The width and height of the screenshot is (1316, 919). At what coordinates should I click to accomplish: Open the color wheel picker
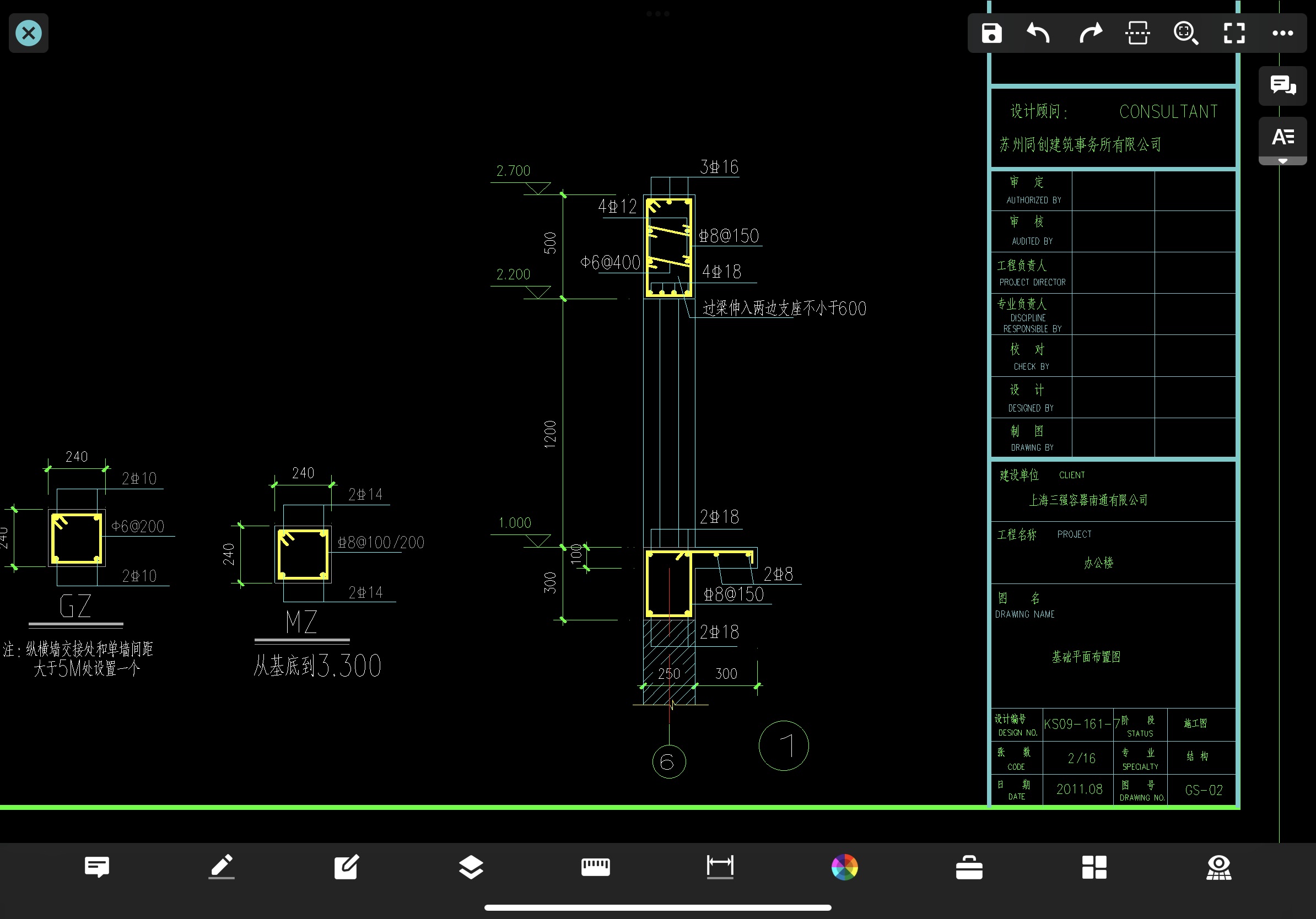(x=845, y=867)
